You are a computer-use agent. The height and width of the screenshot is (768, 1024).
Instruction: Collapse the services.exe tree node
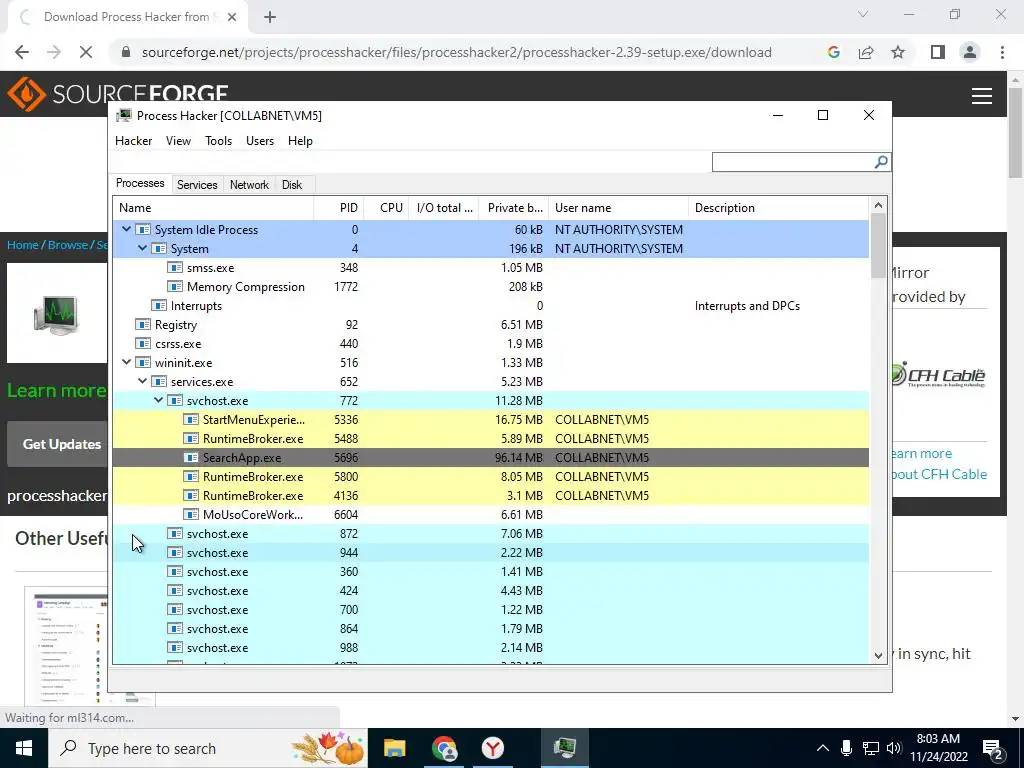tap(142, 381)
